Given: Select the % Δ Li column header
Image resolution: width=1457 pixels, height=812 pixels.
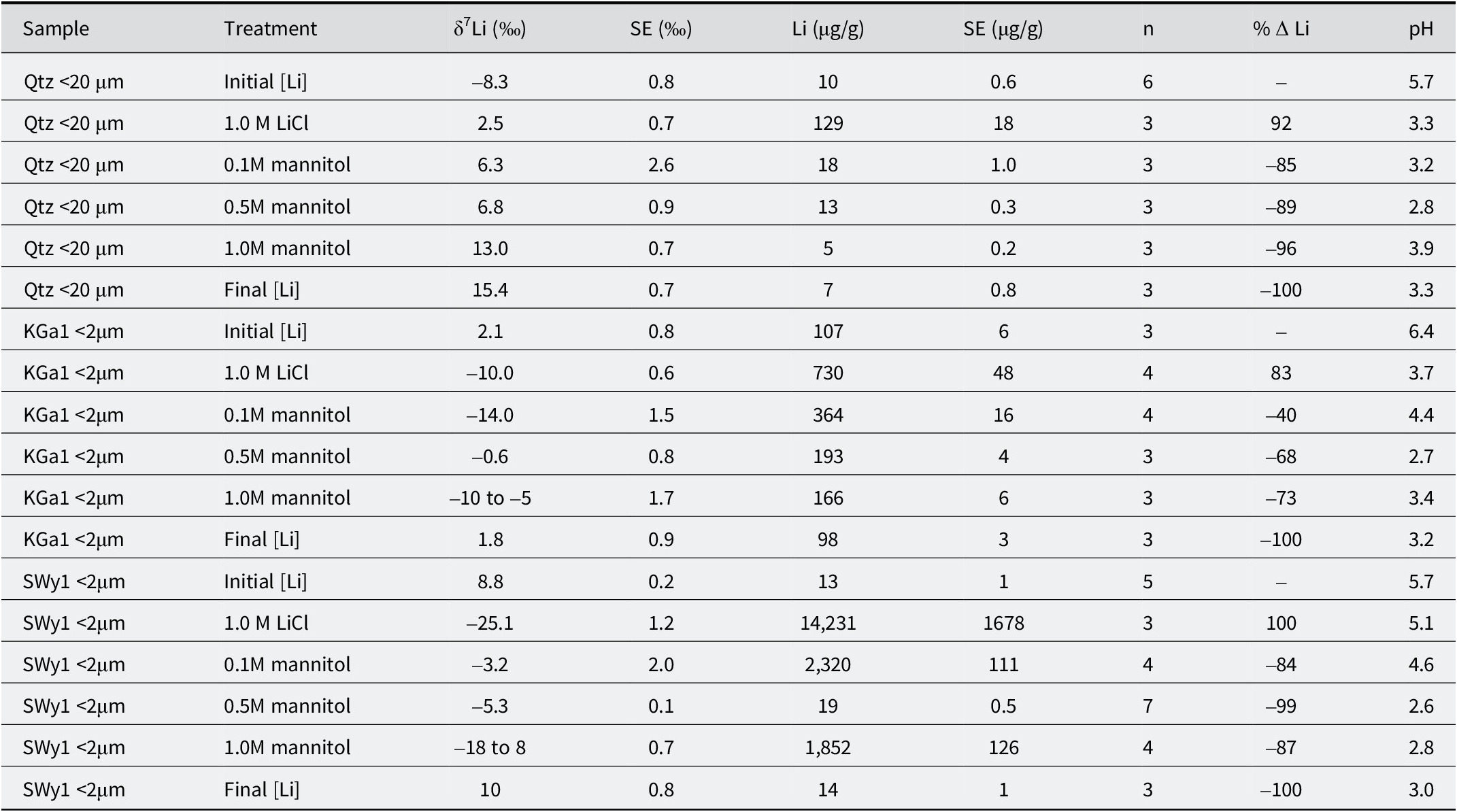Looking at the screenshot, I should coord(1281,29).
